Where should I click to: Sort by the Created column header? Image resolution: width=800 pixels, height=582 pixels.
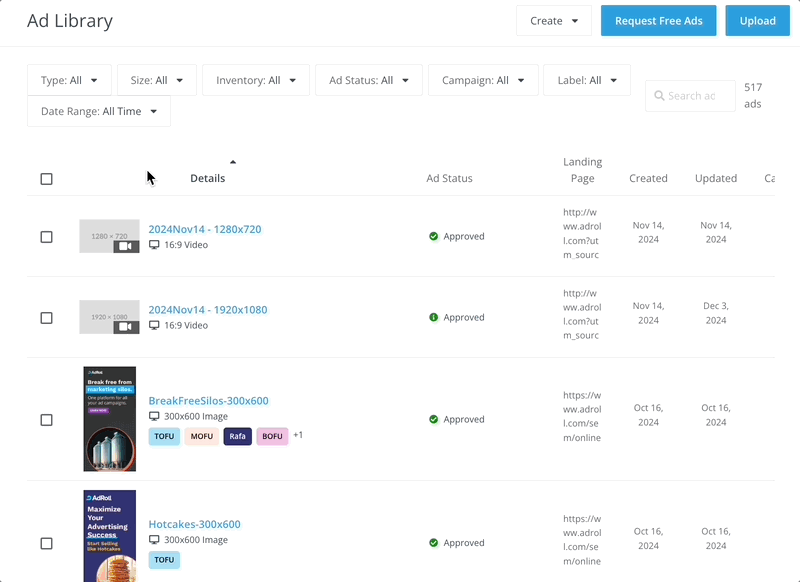648,178
